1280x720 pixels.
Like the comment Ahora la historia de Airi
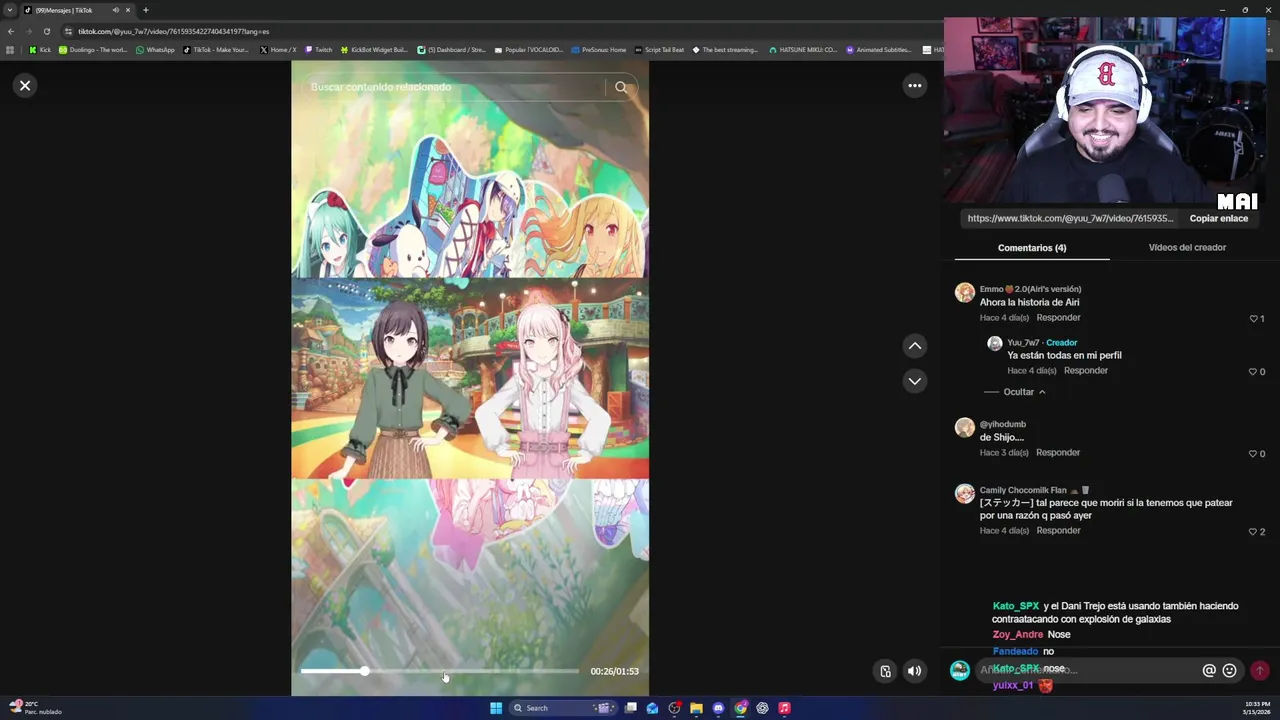(x=1255, y=319)
